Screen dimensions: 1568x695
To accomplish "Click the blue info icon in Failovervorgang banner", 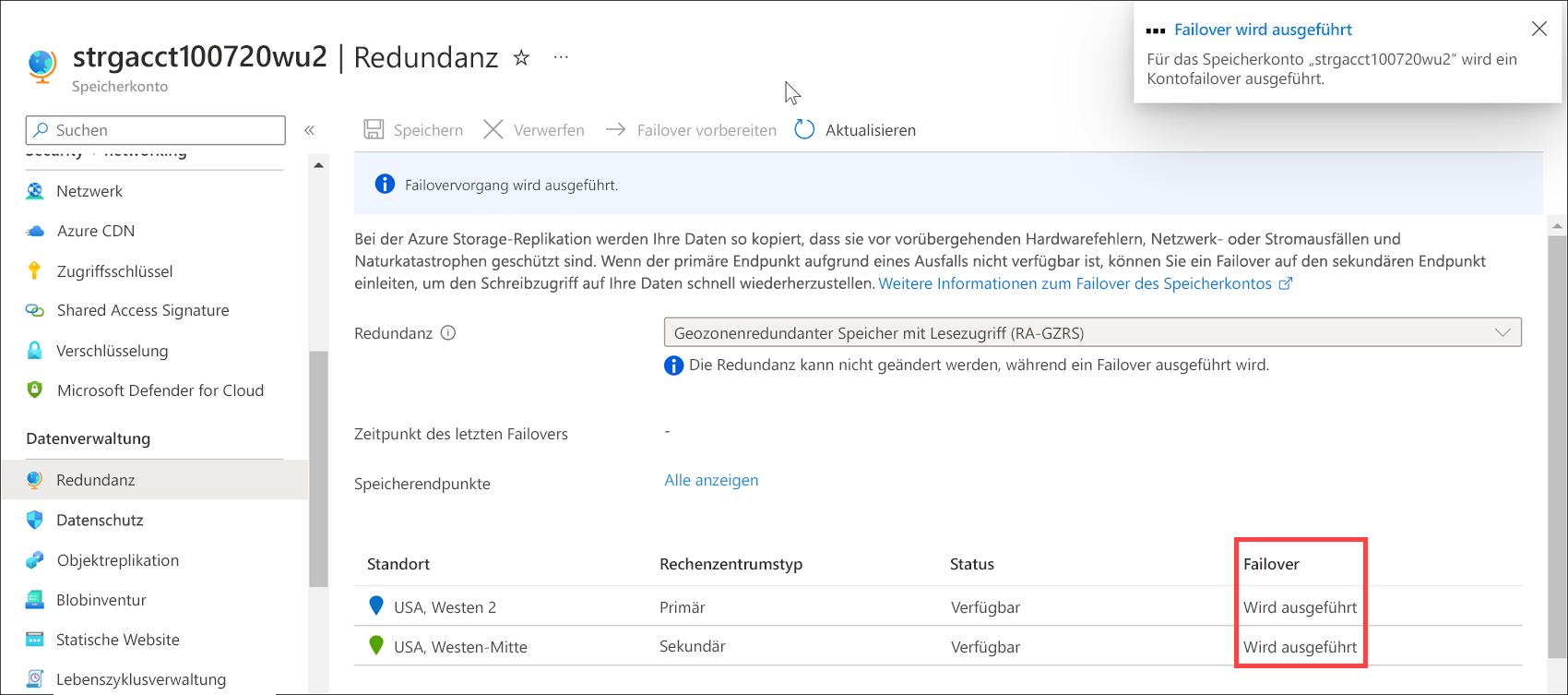I will pos(385,184).
